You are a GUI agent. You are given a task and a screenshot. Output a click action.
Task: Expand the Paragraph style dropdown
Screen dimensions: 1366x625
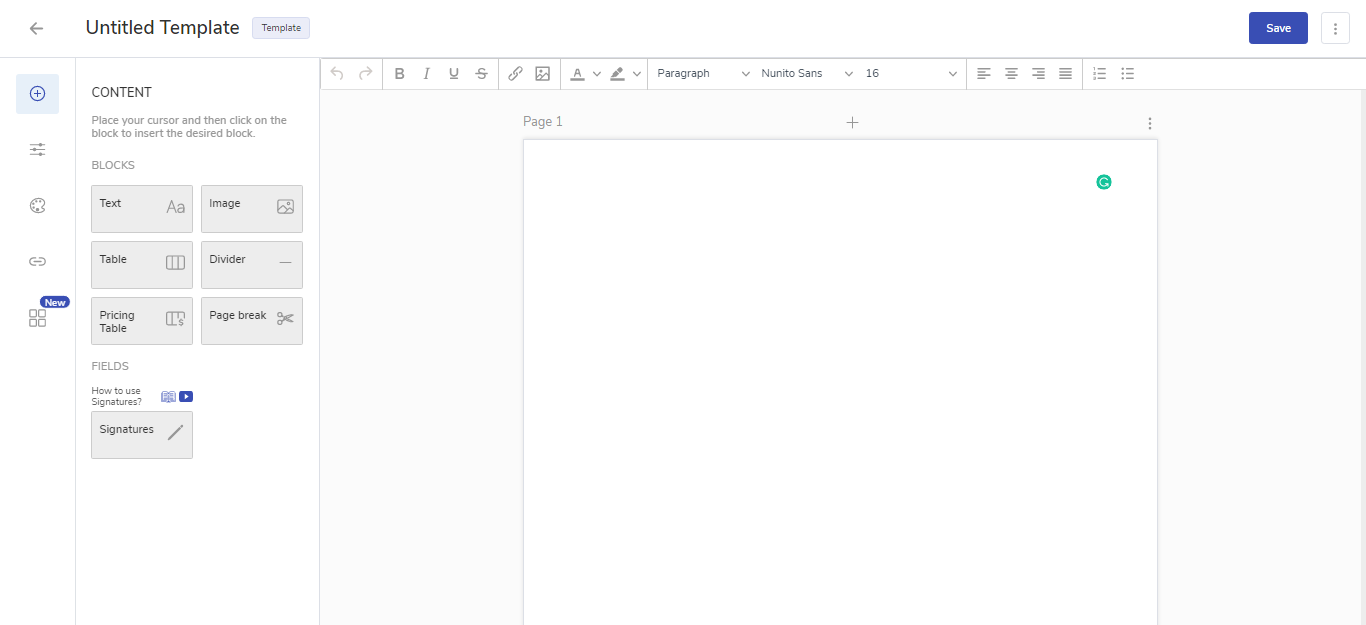click(x=703, y=74)
